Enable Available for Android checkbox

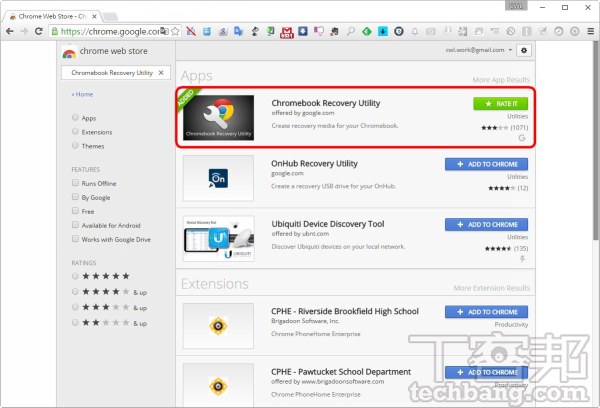[x=75, y=225]
